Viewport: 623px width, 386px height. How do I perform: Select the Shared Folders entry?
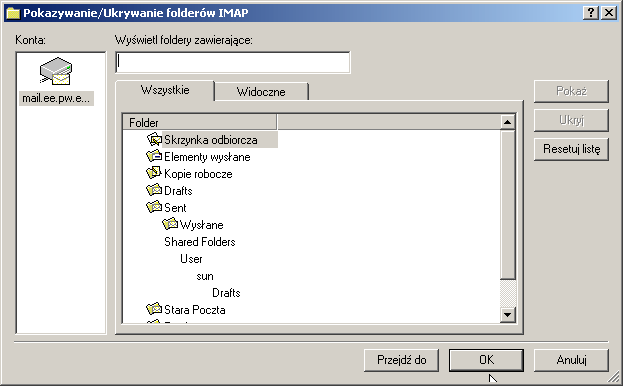click(200, 242)
